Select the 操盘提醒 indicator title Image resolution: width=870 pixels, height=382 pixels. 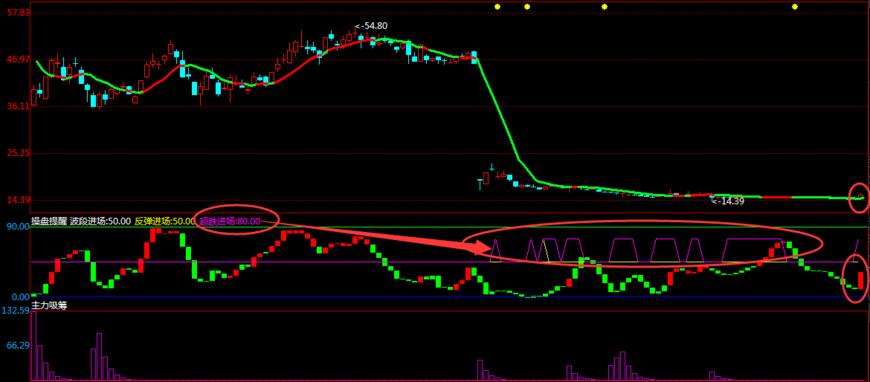click(49, 221)
